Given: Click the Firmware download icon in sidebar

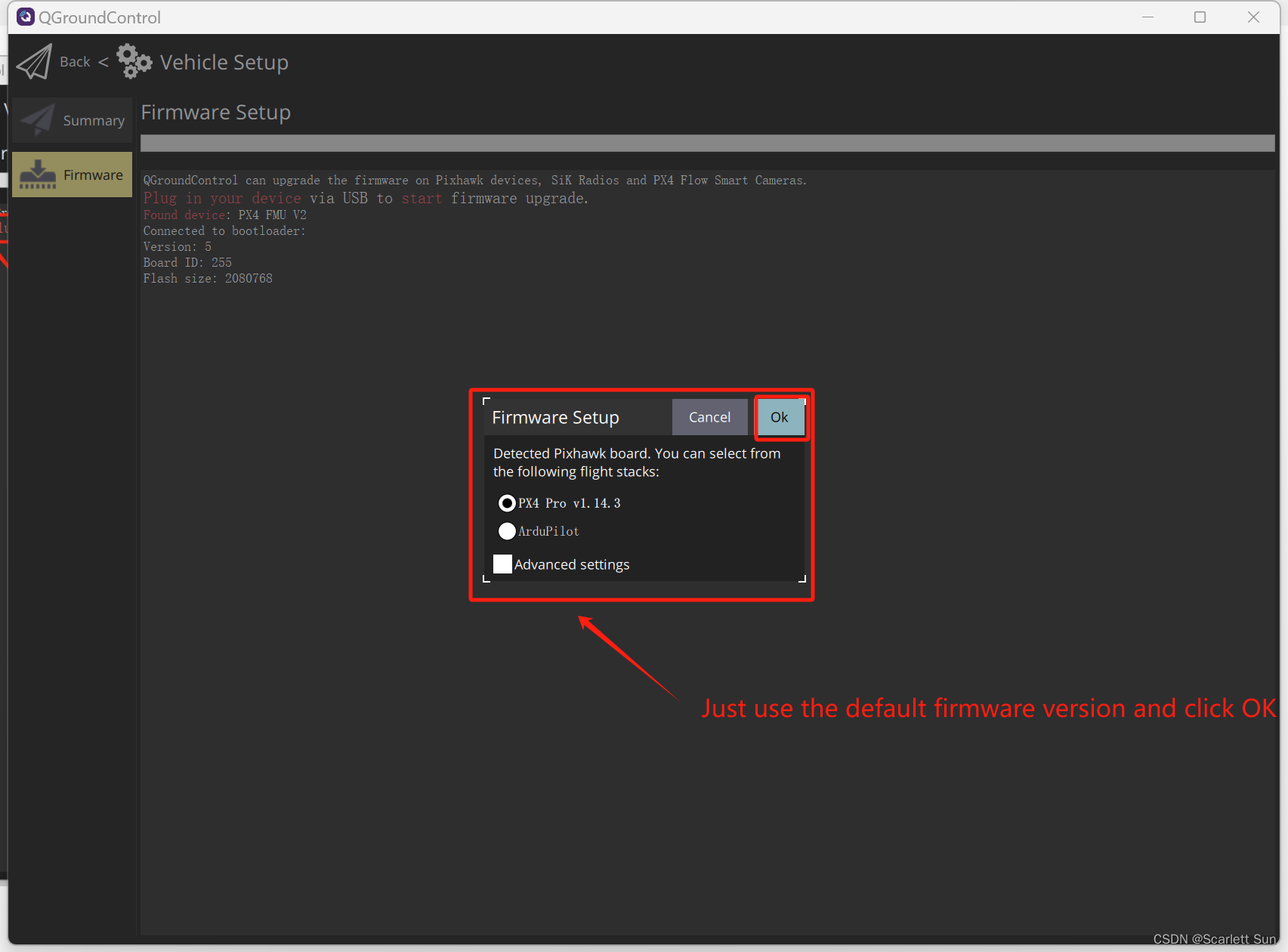Looking at the screenshot, I should point(38,175).
